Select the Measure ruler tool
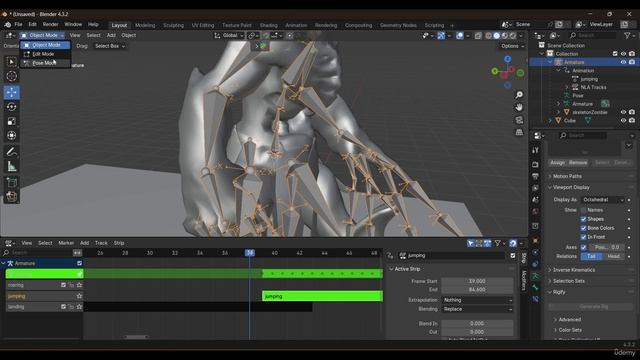The width and height of the screenshot is (640, 360). (x=11, y=166)
